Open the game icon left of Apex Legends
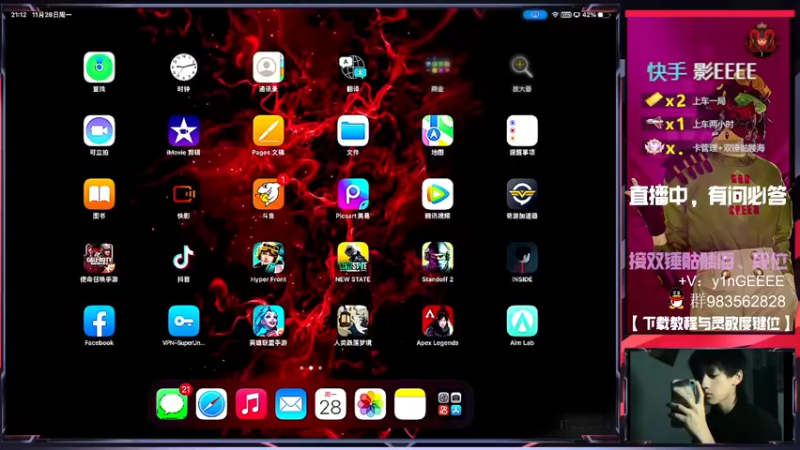Screen dimensions: 800x450 [x=353, y=321]
